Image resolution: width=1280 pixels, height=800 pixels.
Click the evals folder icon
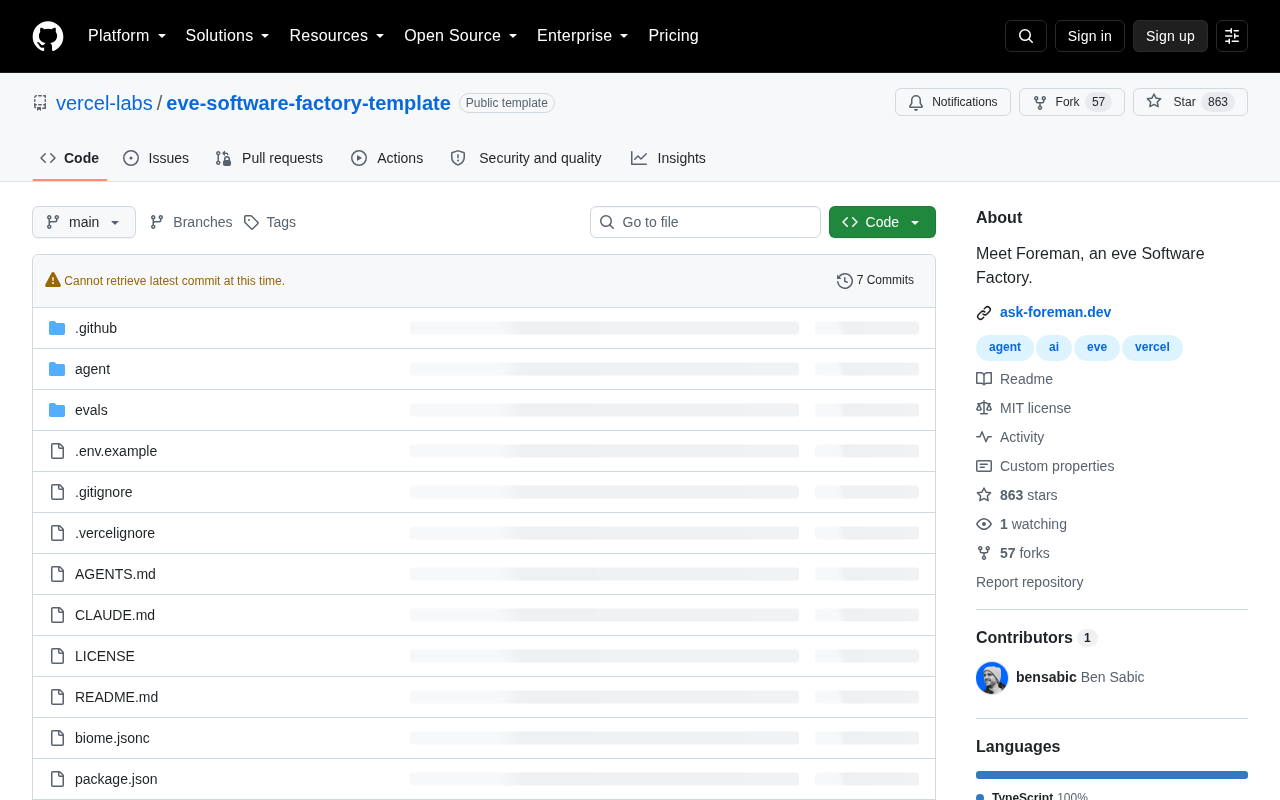coord(57,410)
